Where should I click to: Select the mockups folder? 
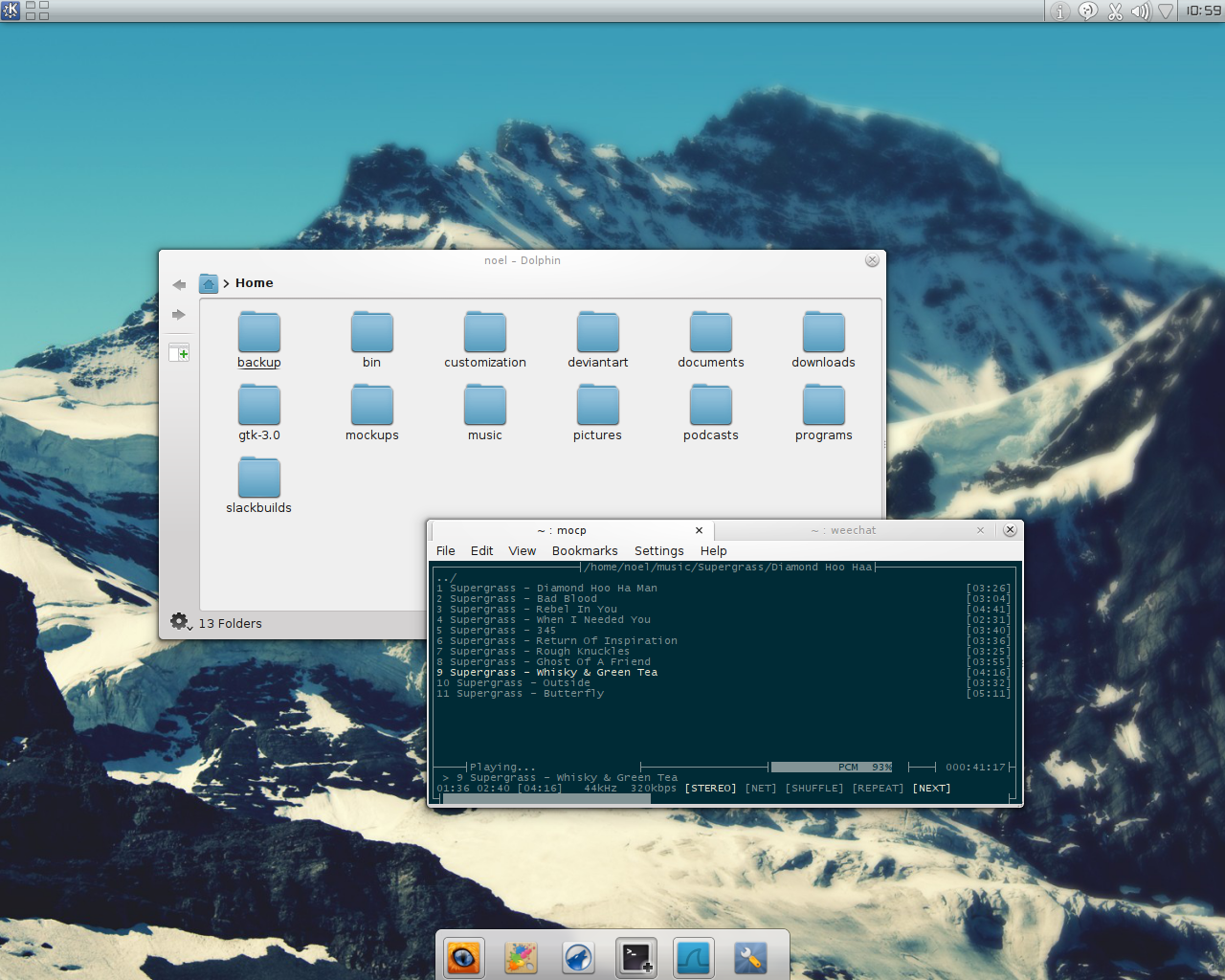click(x=372, y=413)
